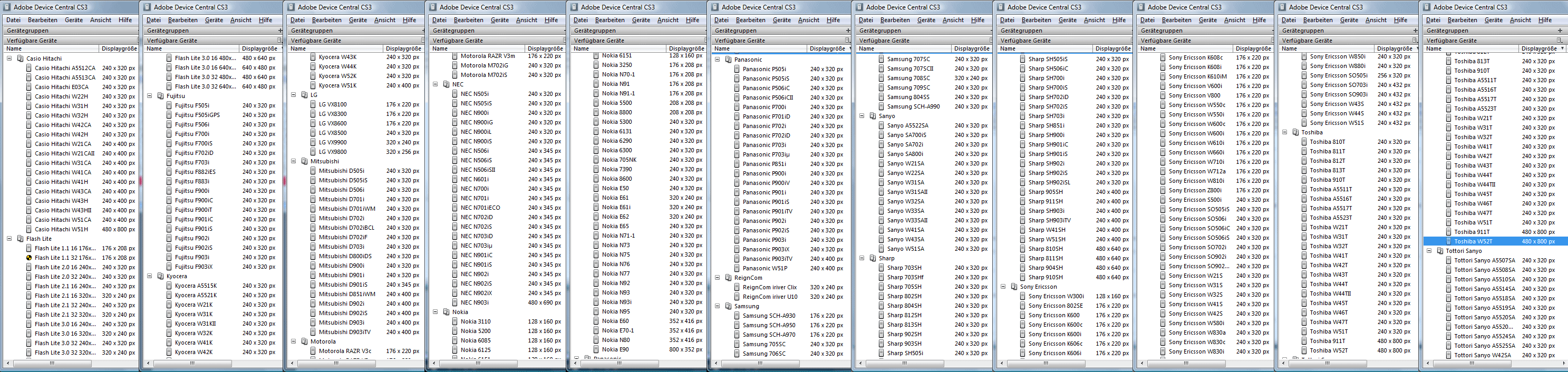Click Gerätegruppen plus button in Tottori Sanyo window
Screen dimensions: 1568x372
point(1560,31)
